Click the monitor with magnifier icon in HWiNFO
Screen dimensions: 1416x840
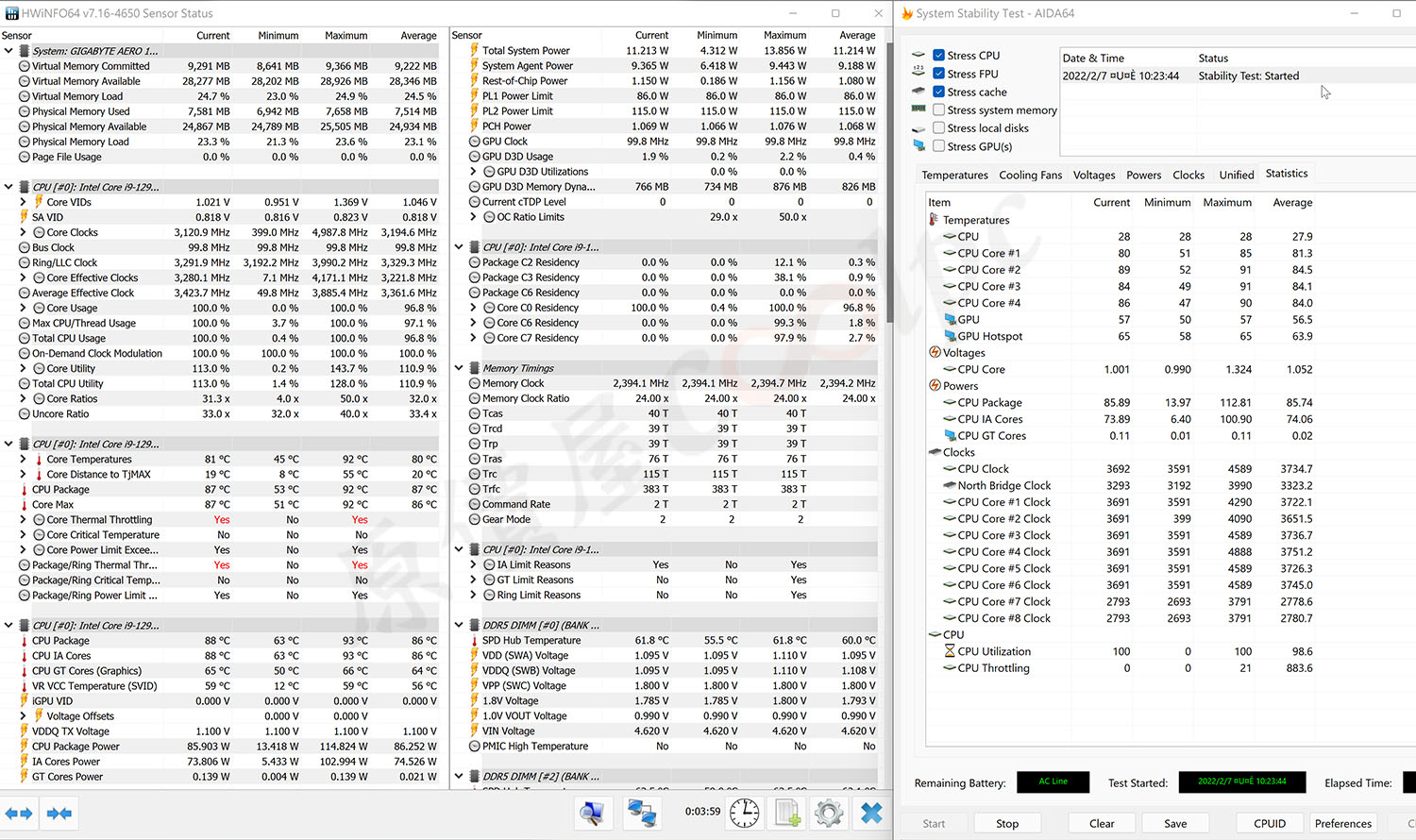[x=593, y=813]
